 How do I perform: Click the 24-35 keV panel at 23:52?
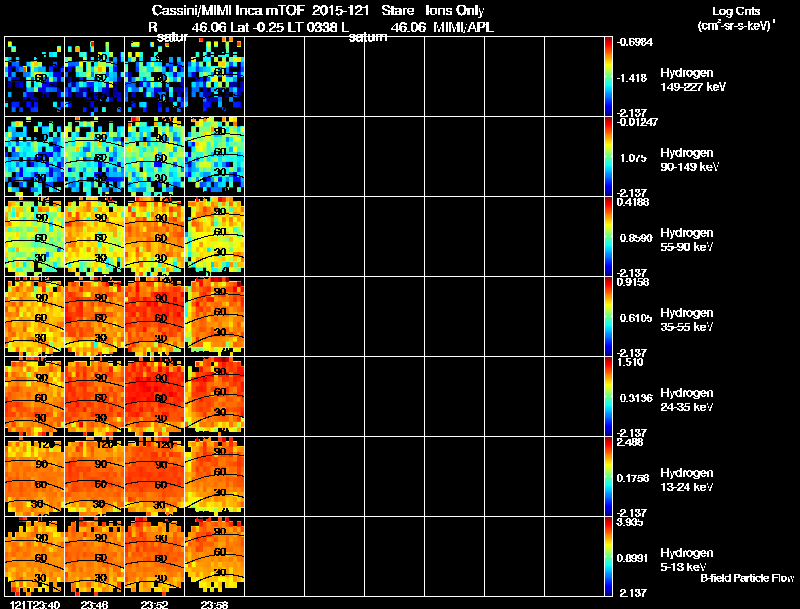155,396
